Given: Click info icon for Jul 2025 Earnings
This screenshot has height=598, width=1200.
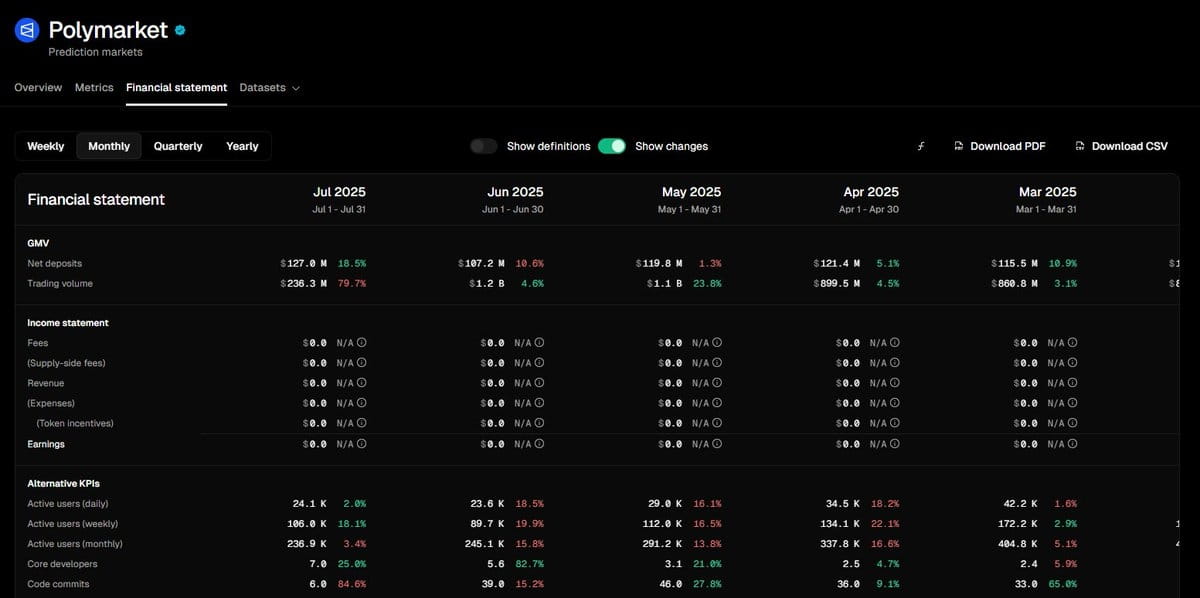Looking at the screenshot, I should click(x=362, y=444).
